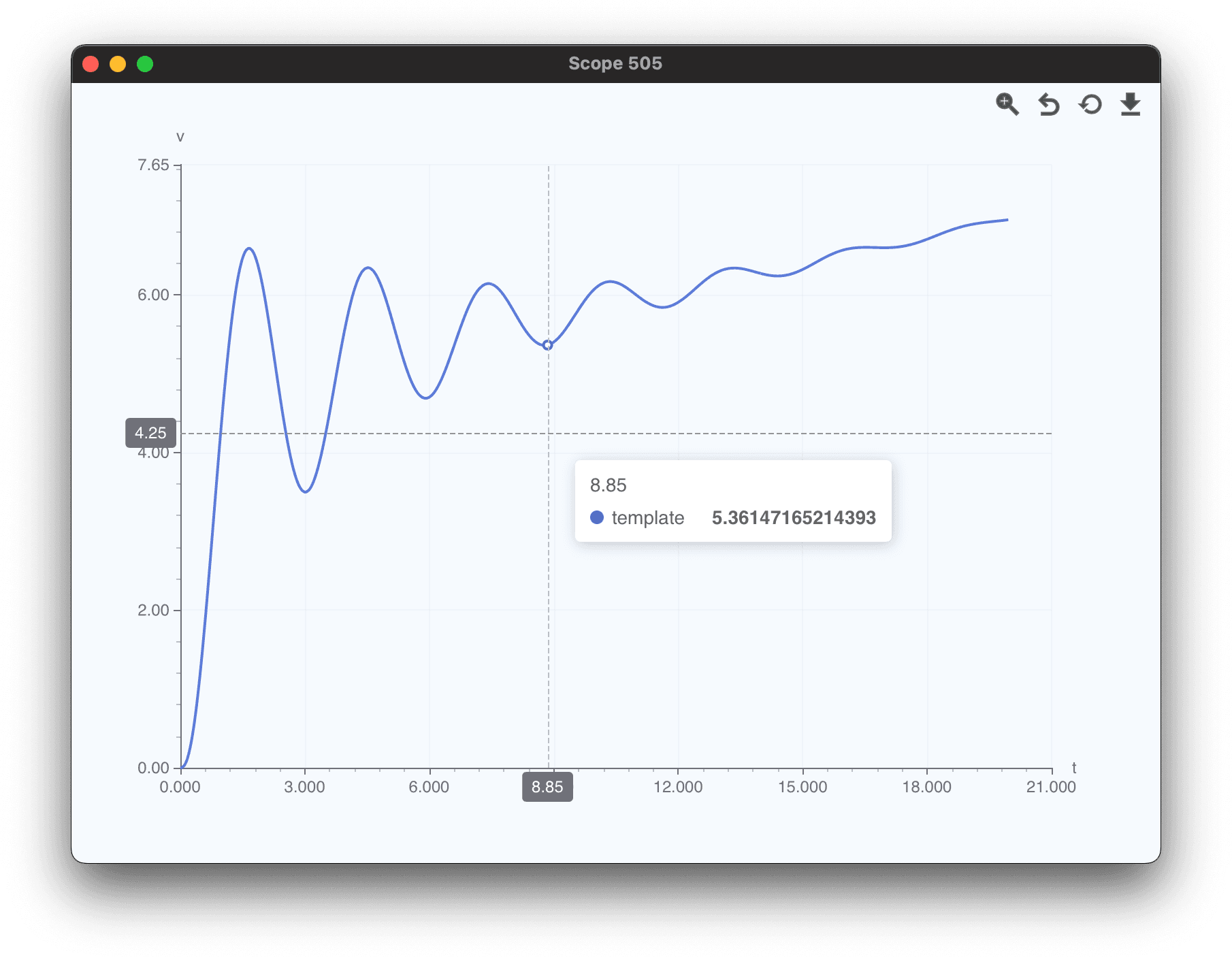
Task: Click the Scope 505 window title
Action: click(x=615, y=63)
